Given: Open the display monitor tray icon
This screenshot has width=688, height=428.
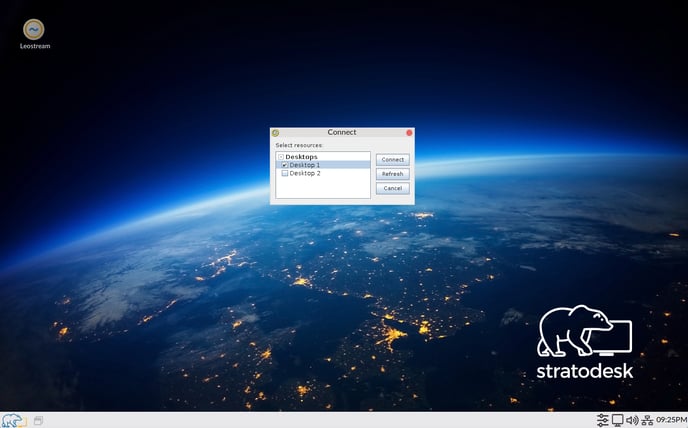Looking at the screenshot, I should 617,420.
